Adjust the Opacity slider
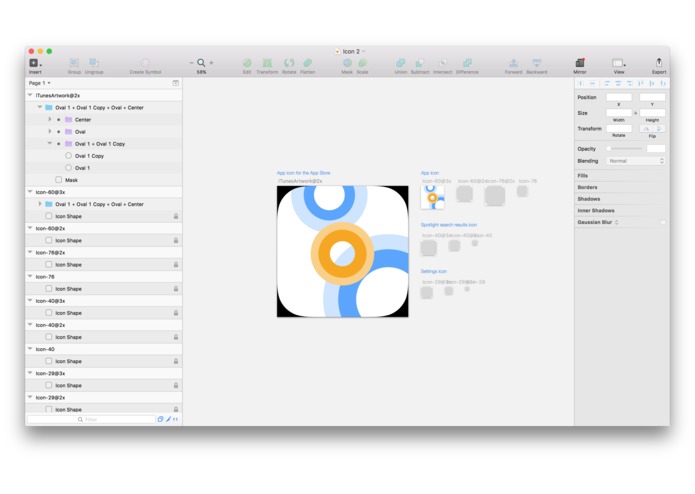The height and width of the screenshot is (494, 695). 625,148
